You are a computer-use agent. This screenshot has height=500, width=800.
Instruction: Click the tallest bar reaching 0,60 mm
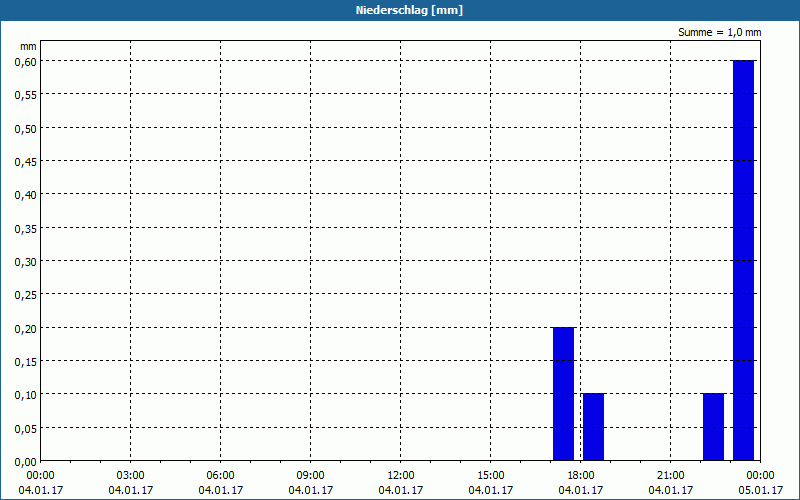pyautogui.click(x=743, y=260)
